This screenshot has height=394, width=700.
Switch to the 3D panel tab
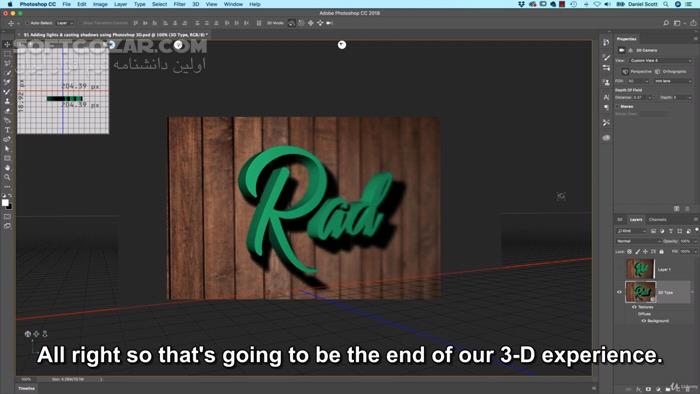coord(620,220)
